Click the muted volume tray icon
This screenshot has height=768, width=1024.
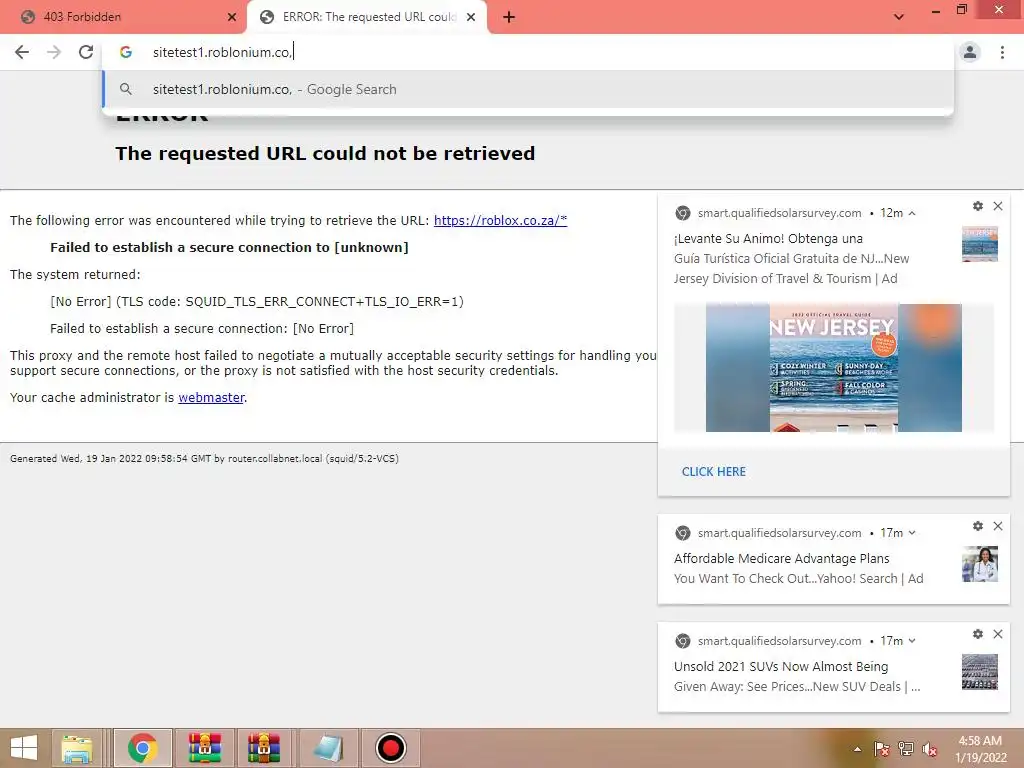[930, 749]
